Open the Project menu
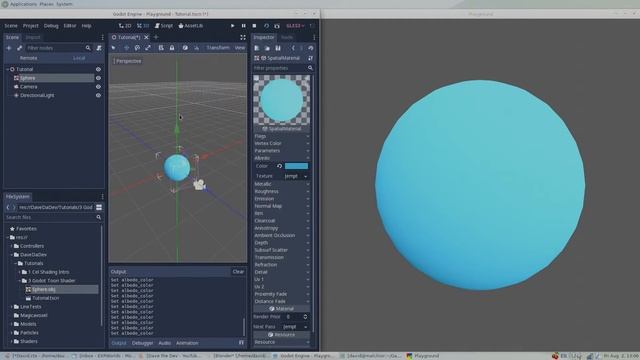 [31, 26]
